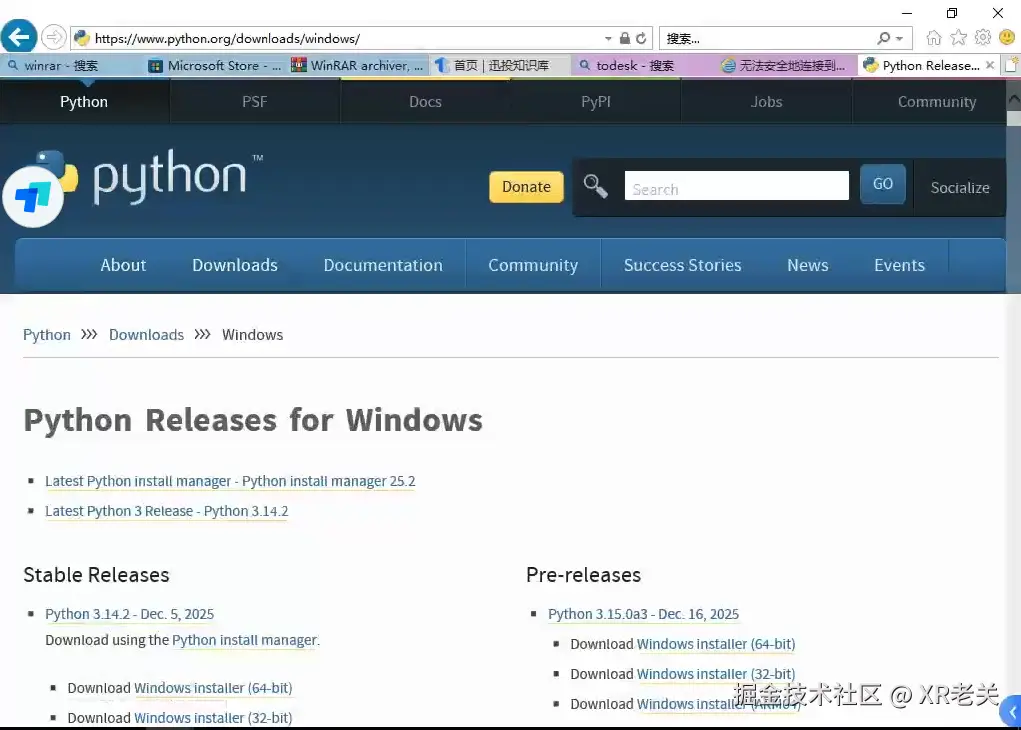Click the browser Home icon
Screen dimensions: 1021x730
coord(934,38)
